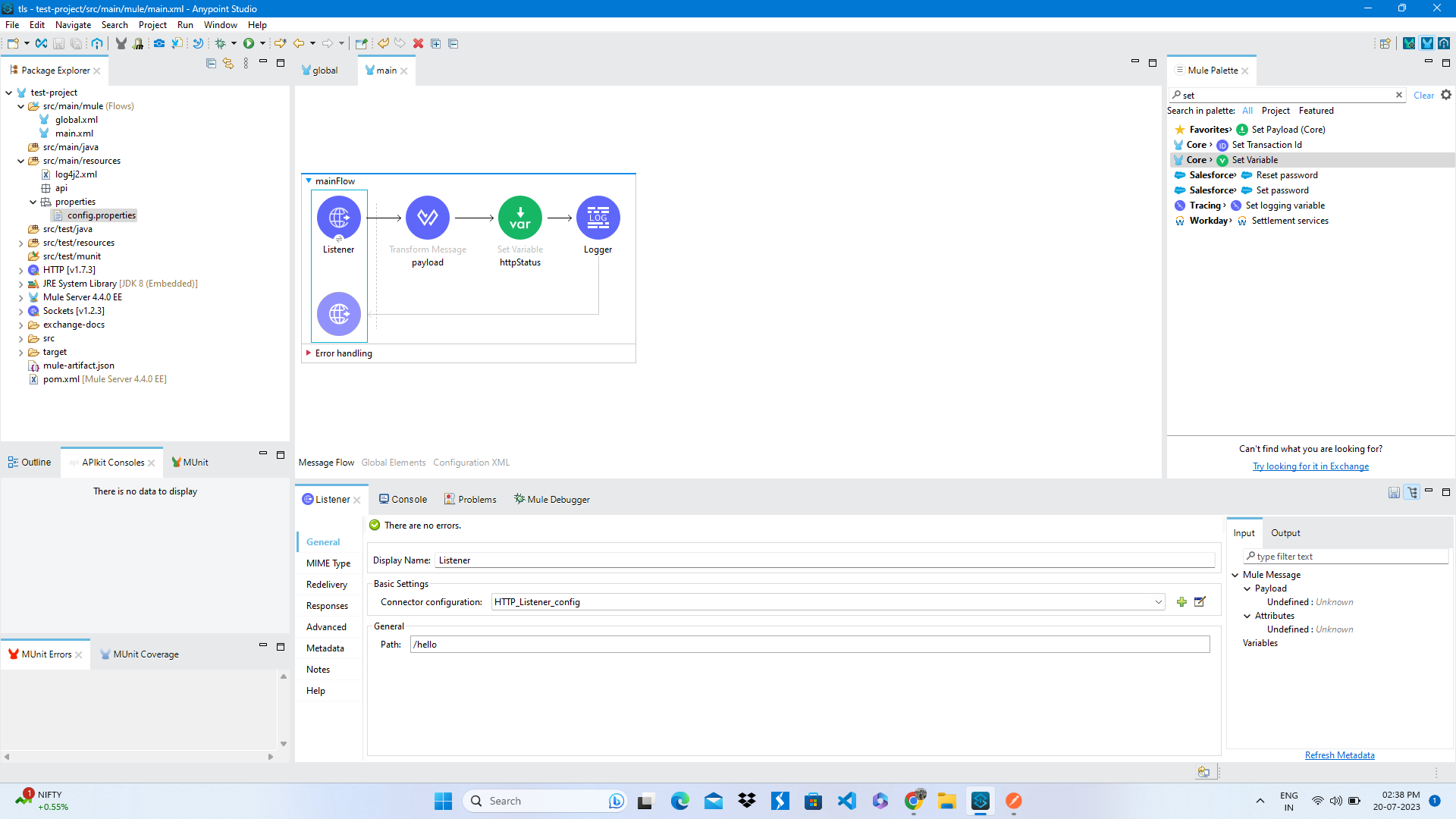
Task: Clear the palette search with the X icon
Action: click(x=1399, y=95)
